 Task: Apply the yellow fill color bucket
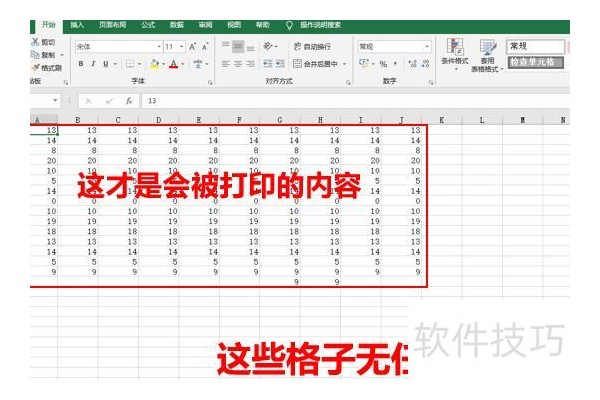(155, 64)
